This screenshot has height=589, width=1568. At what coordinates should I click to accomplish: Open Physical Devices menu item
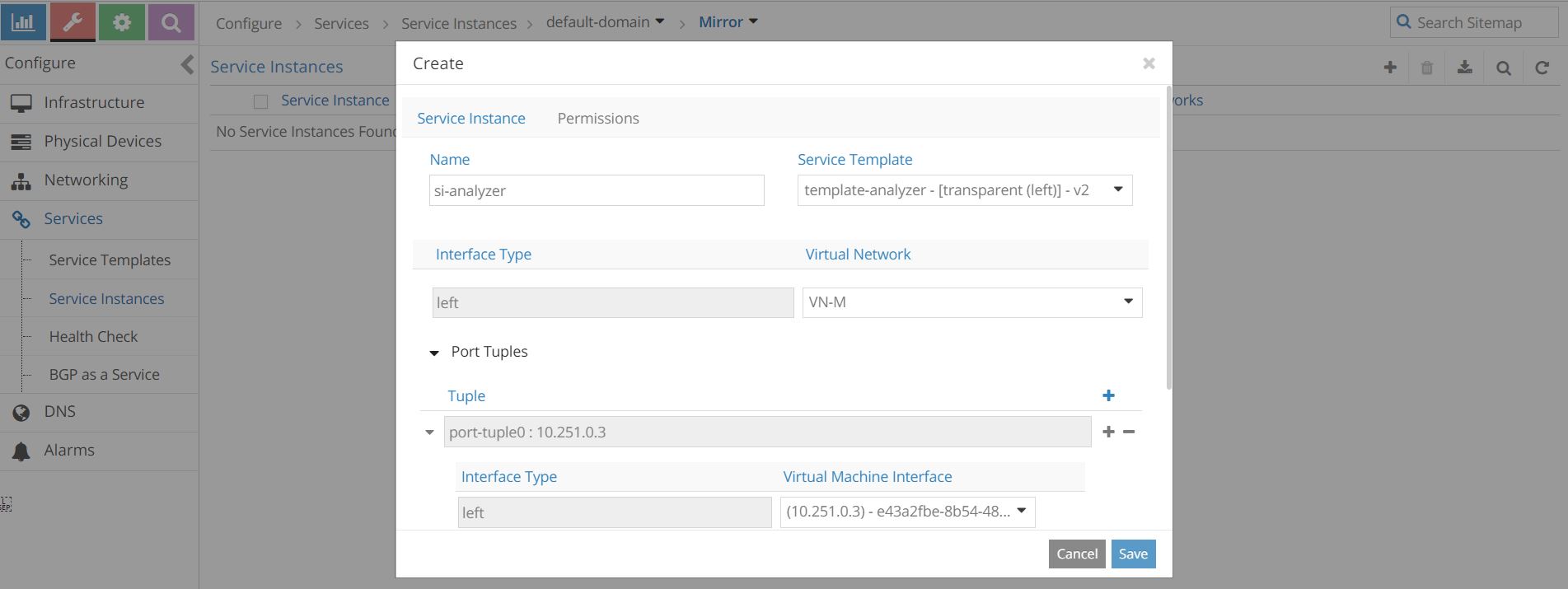pyautogui.click(x=102, y=142)
